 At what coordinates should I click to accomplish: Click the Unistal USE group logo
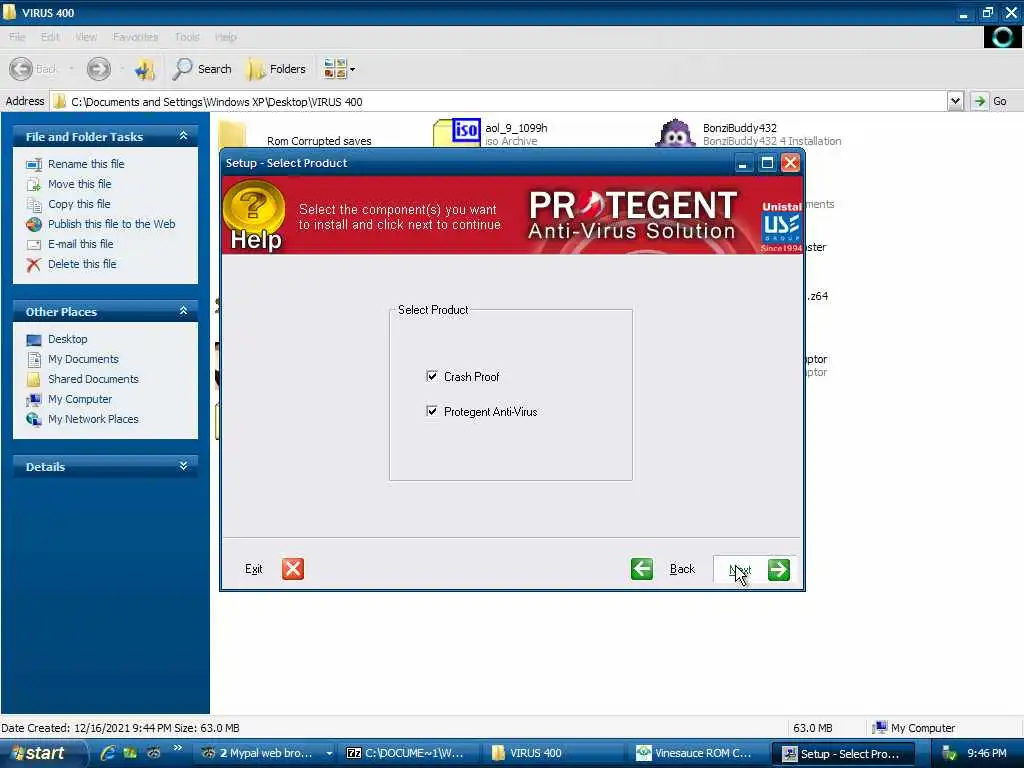pyautogui.click(x=781, y=227)
